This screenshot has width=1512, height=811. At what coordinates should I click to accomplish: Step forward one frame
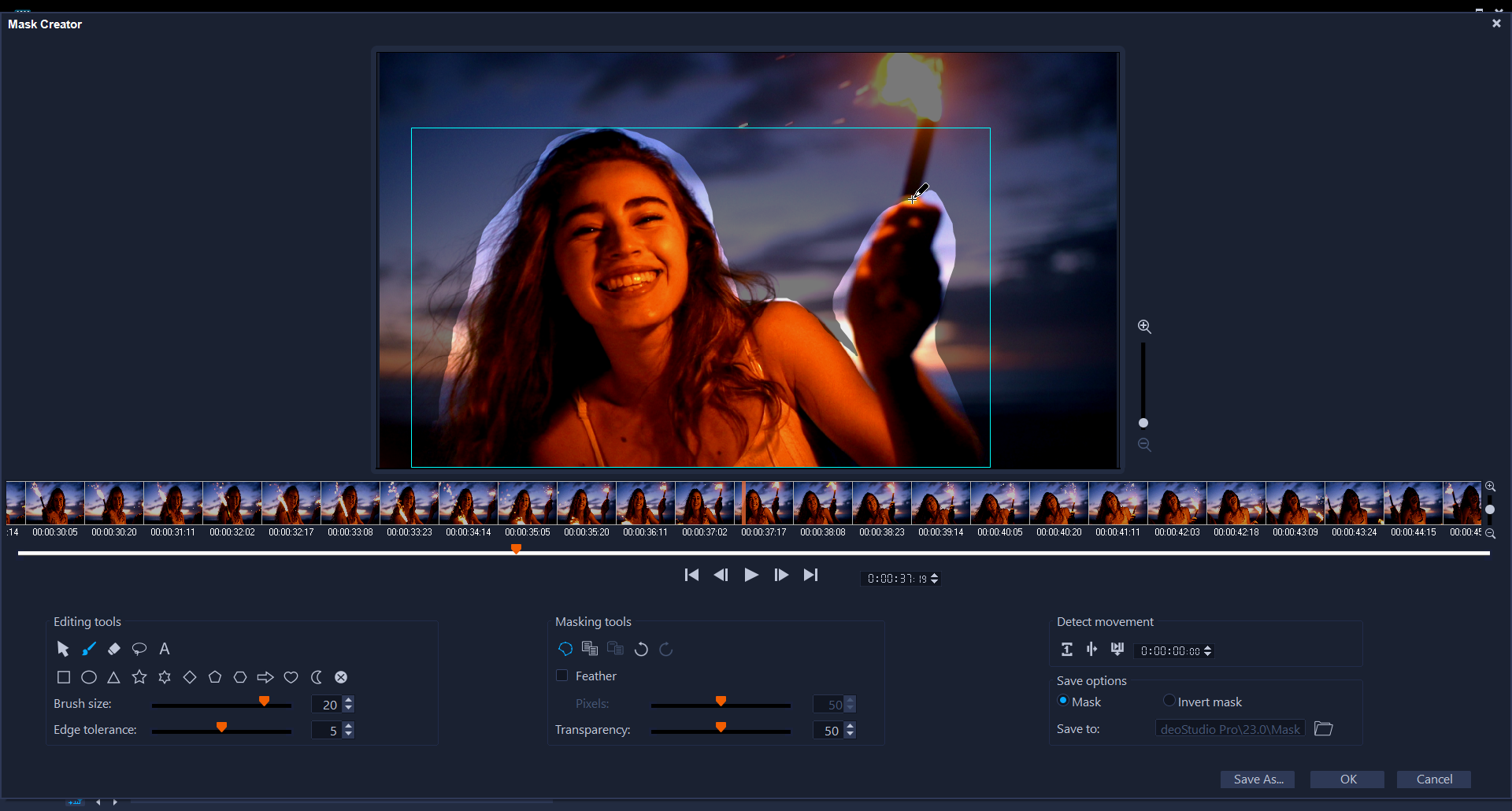(781, 575)
